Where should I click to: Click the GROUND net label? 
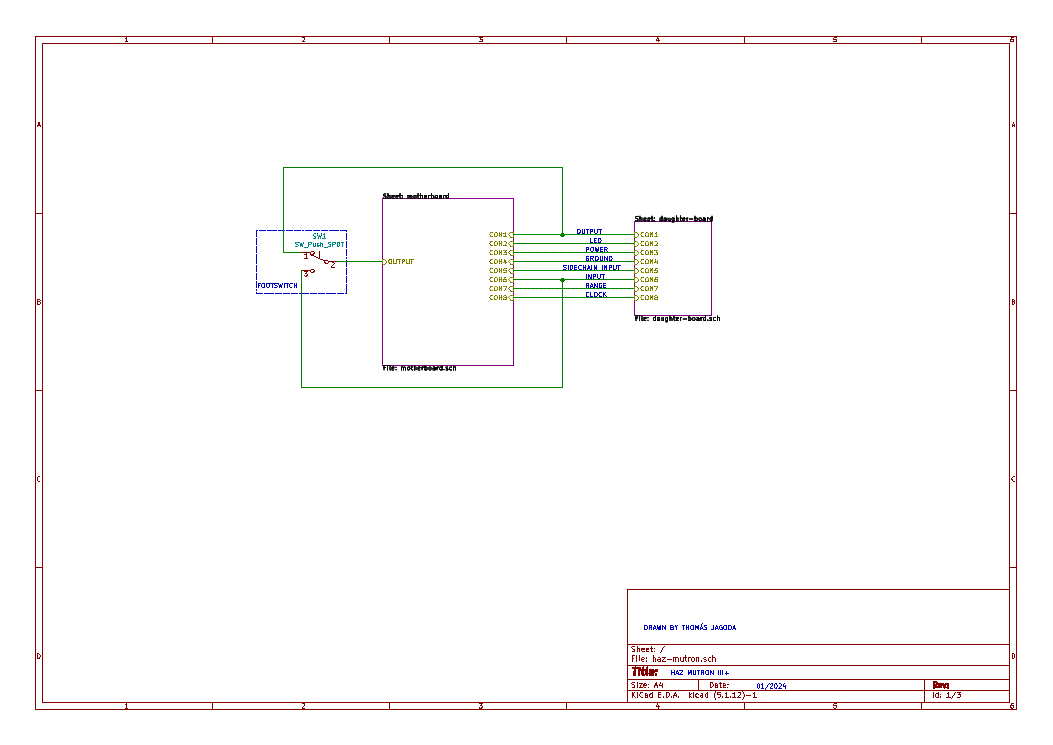pos(599,259)
